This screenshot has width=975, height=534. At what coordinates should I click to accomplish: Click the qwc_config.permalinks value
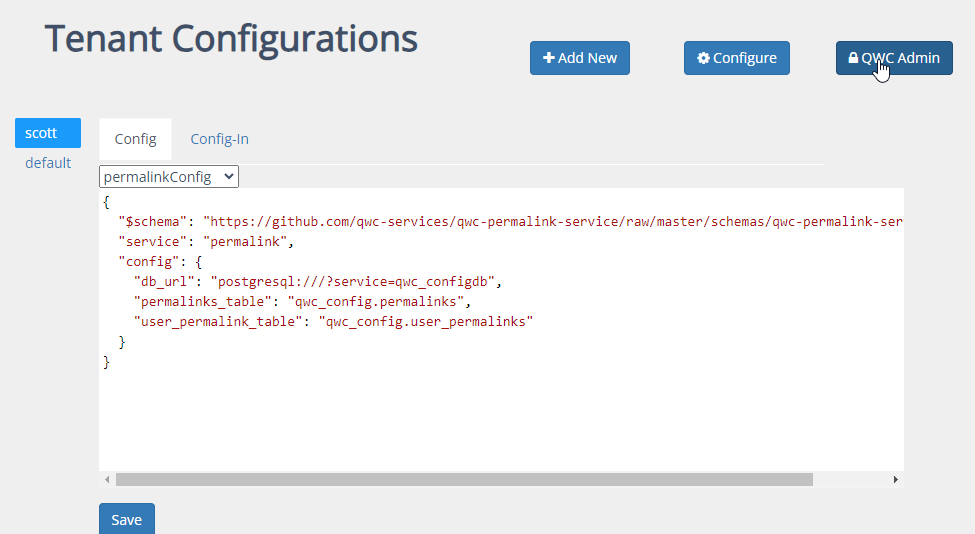pos(377,301)
